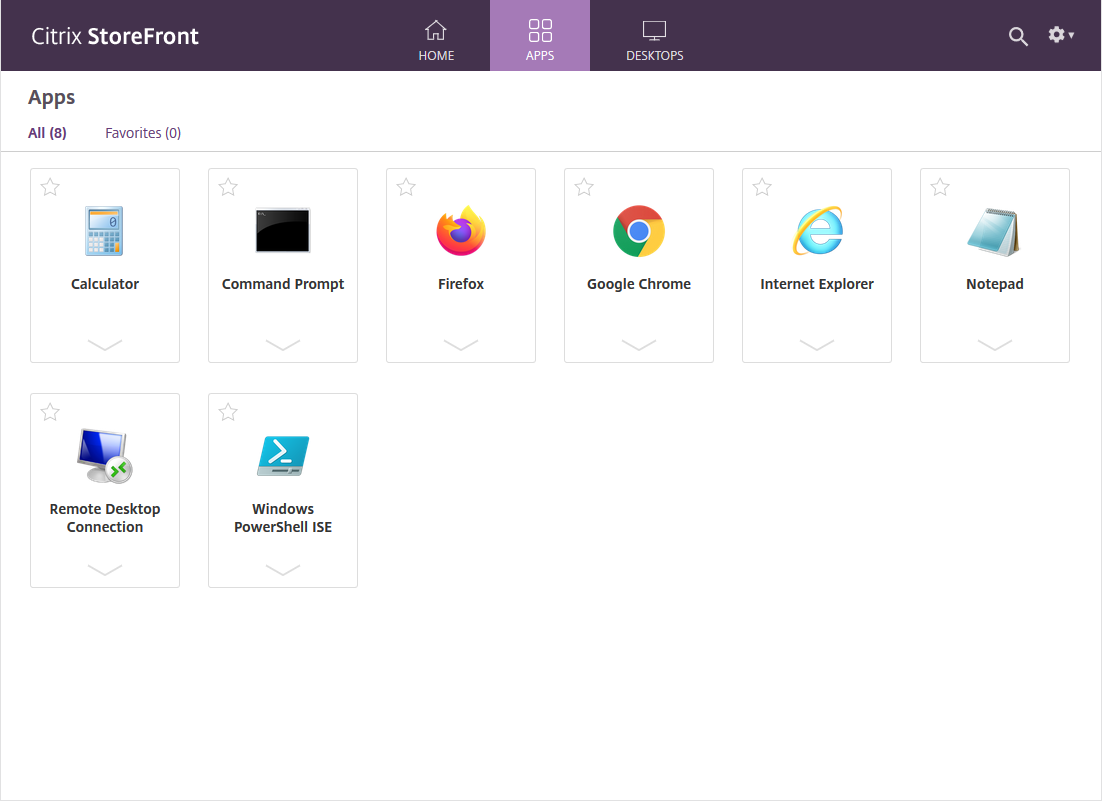Click the Remote Desktop Connection label
The image size is (1102, 801).
pos(105,518)
